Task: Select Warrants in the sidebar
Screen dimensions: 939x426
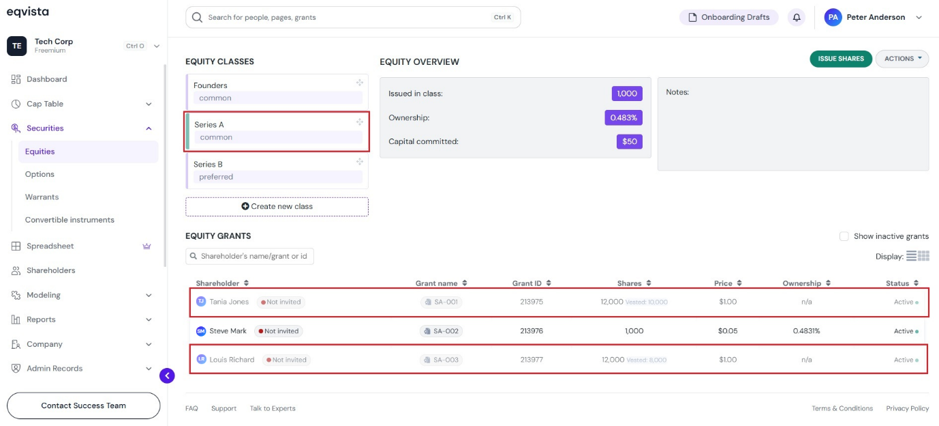Action: tap(42, 197)
